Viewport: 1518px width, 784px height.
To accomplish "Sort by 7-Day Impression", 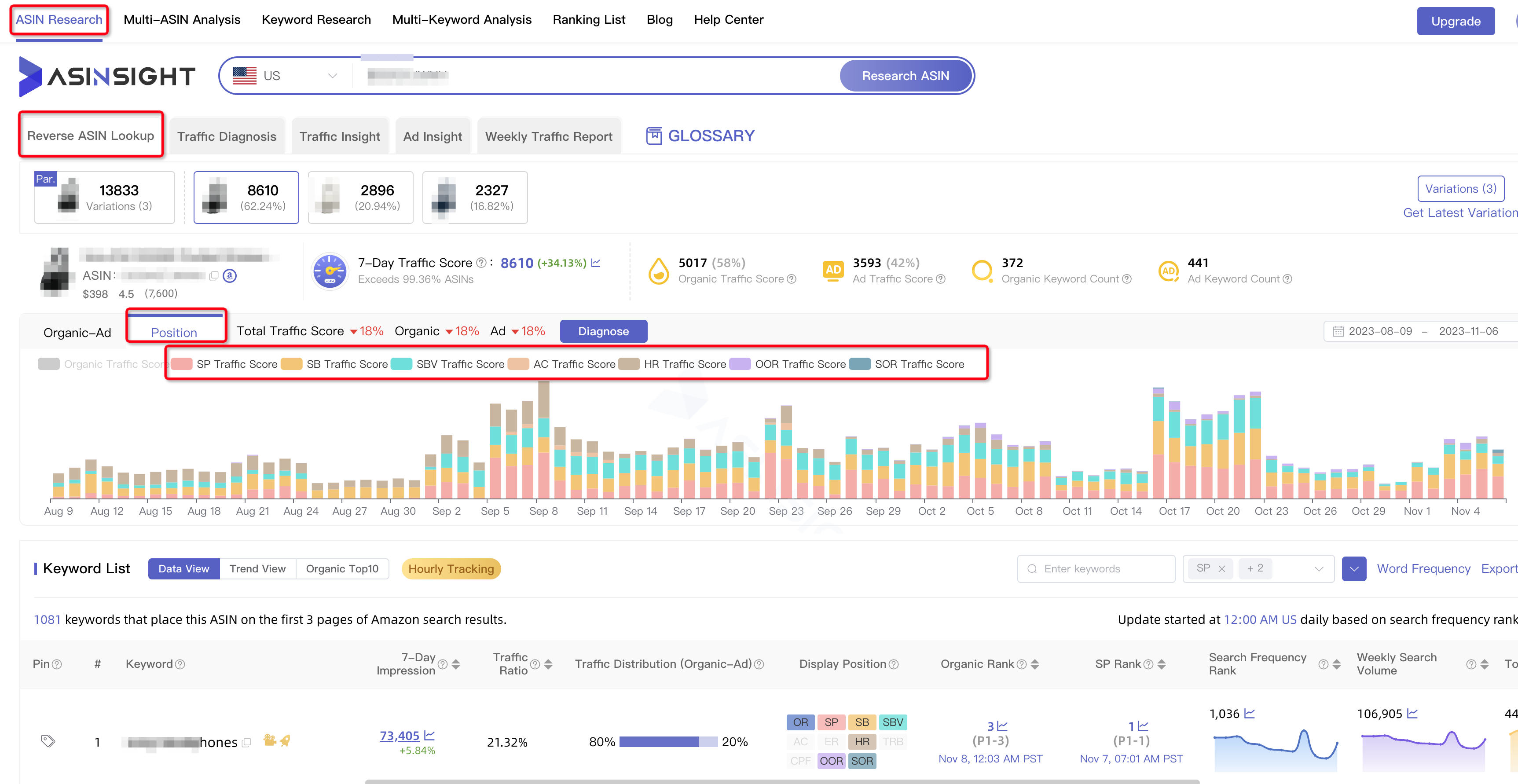I will coord(455,664).
